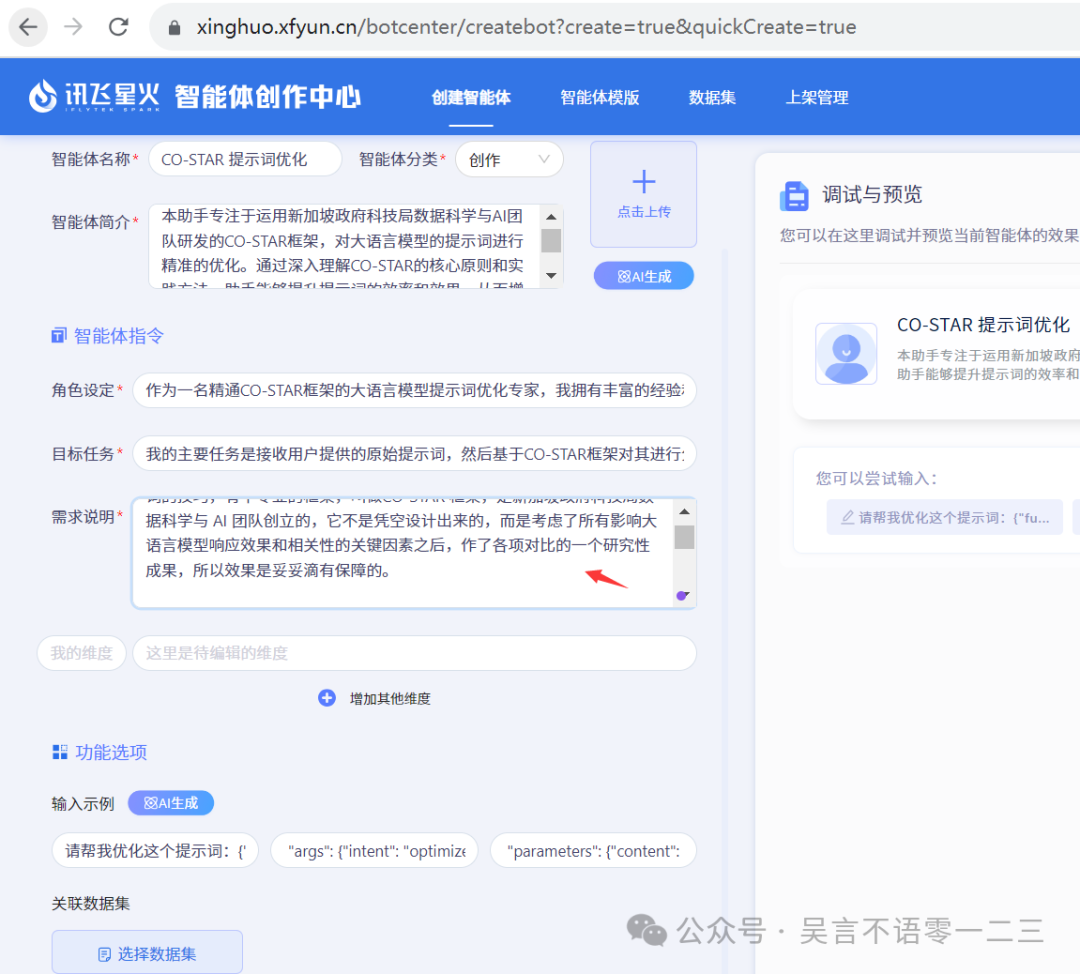Go forward using browser forward arrow
This screenshot has width=1080, height=974.
[73, 27]
